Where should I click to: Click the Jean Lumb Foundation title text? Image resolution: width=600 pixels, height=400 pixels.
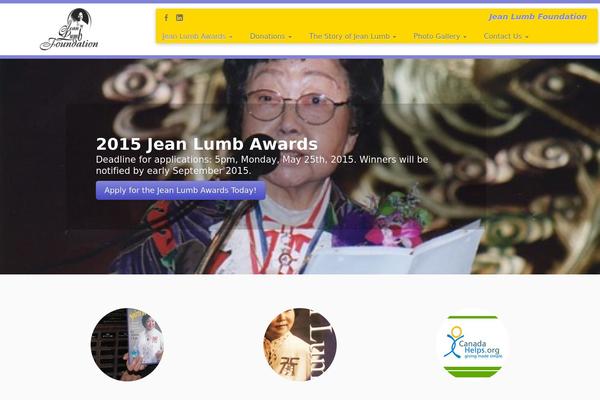pos(537,17)
